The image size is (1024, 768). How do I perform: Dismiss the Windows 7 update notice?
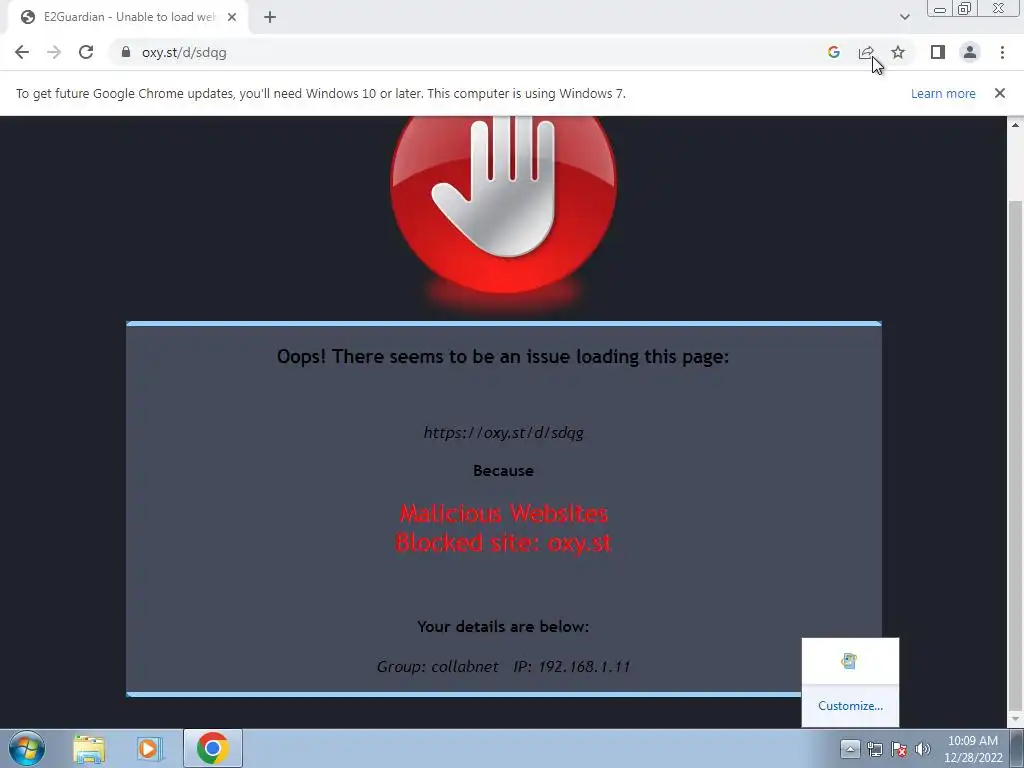(999, 93)
